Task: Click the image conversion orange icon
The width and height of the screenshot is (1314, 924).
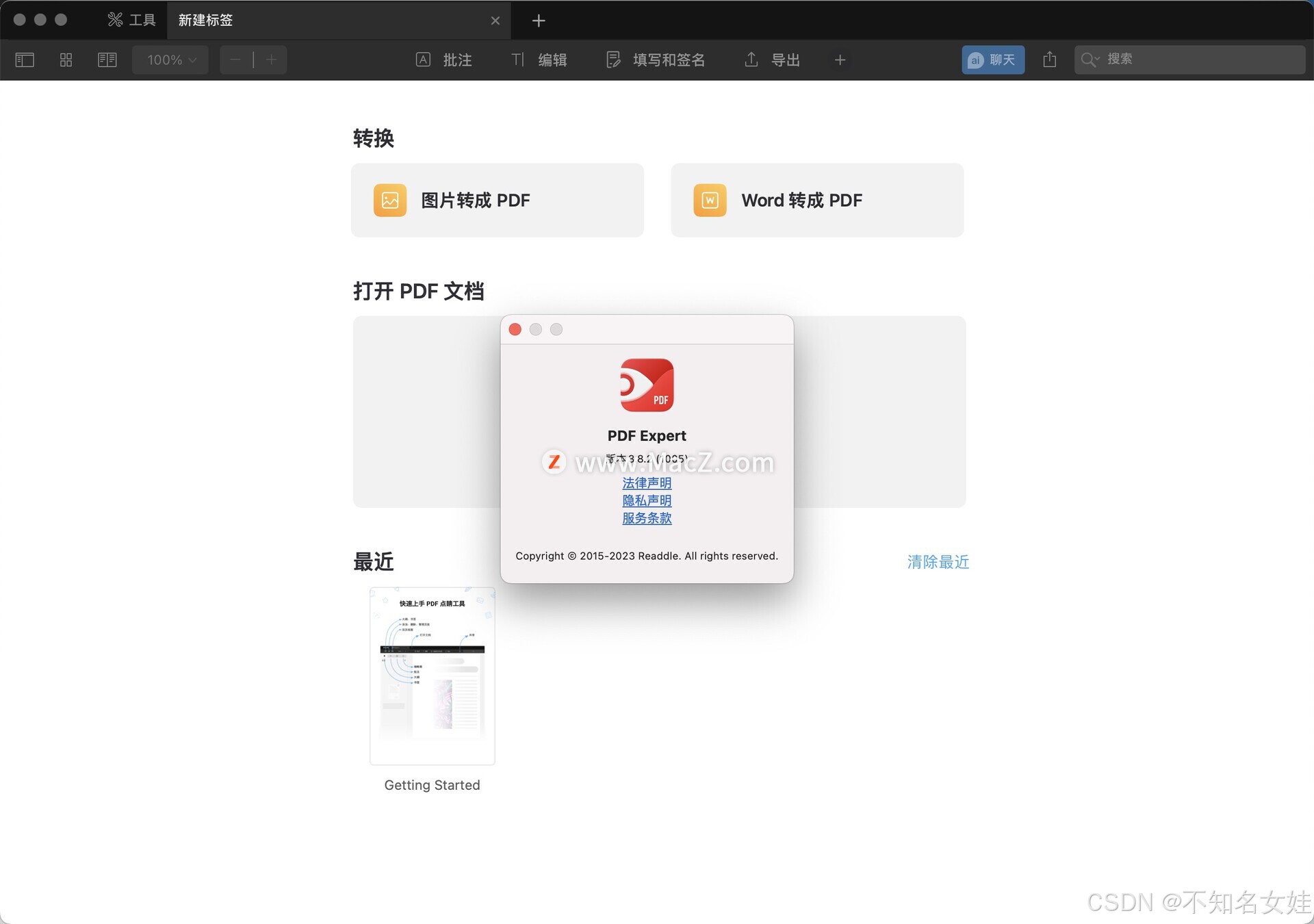Action: point(390,201)
